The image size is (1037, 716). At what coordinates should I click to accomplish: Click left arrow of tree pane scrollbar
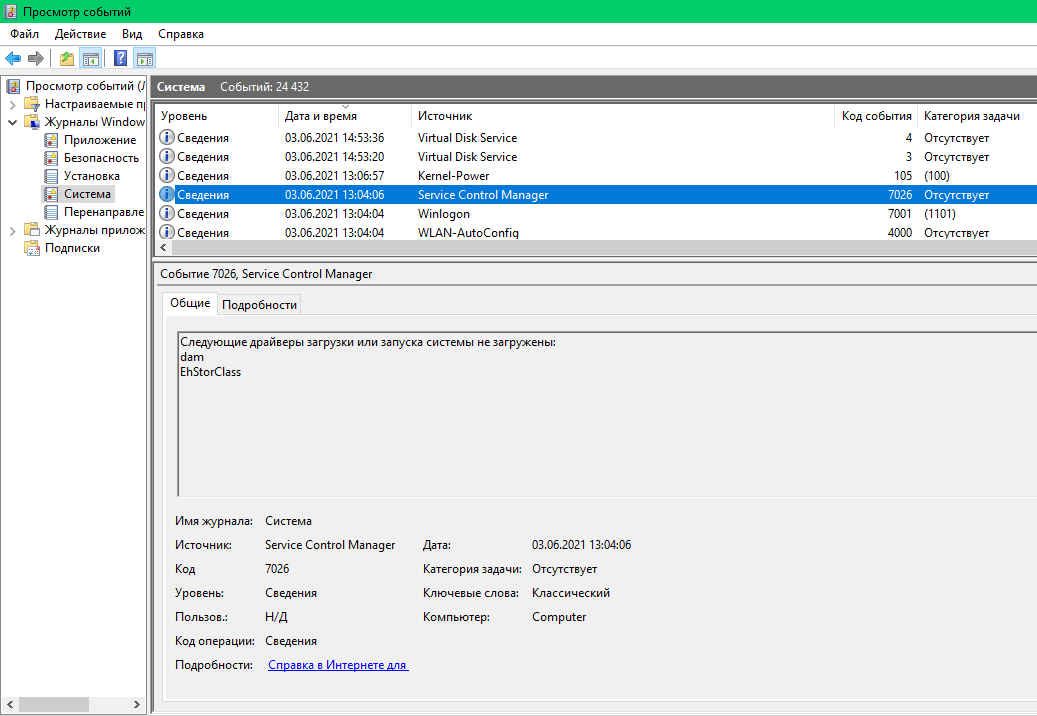pos(10,705)
